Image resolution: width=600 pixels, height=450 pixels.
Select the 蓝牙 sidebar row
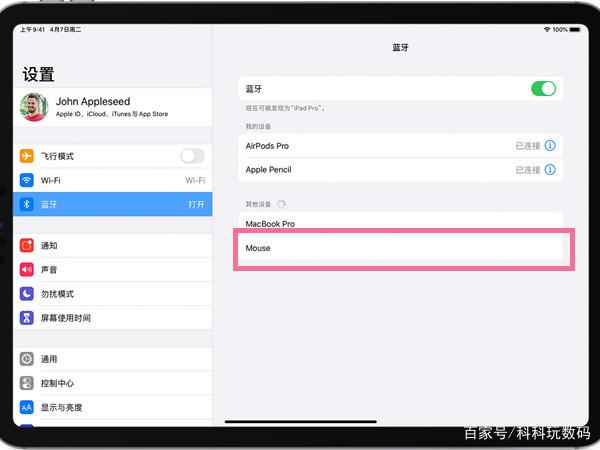point(112,204)
